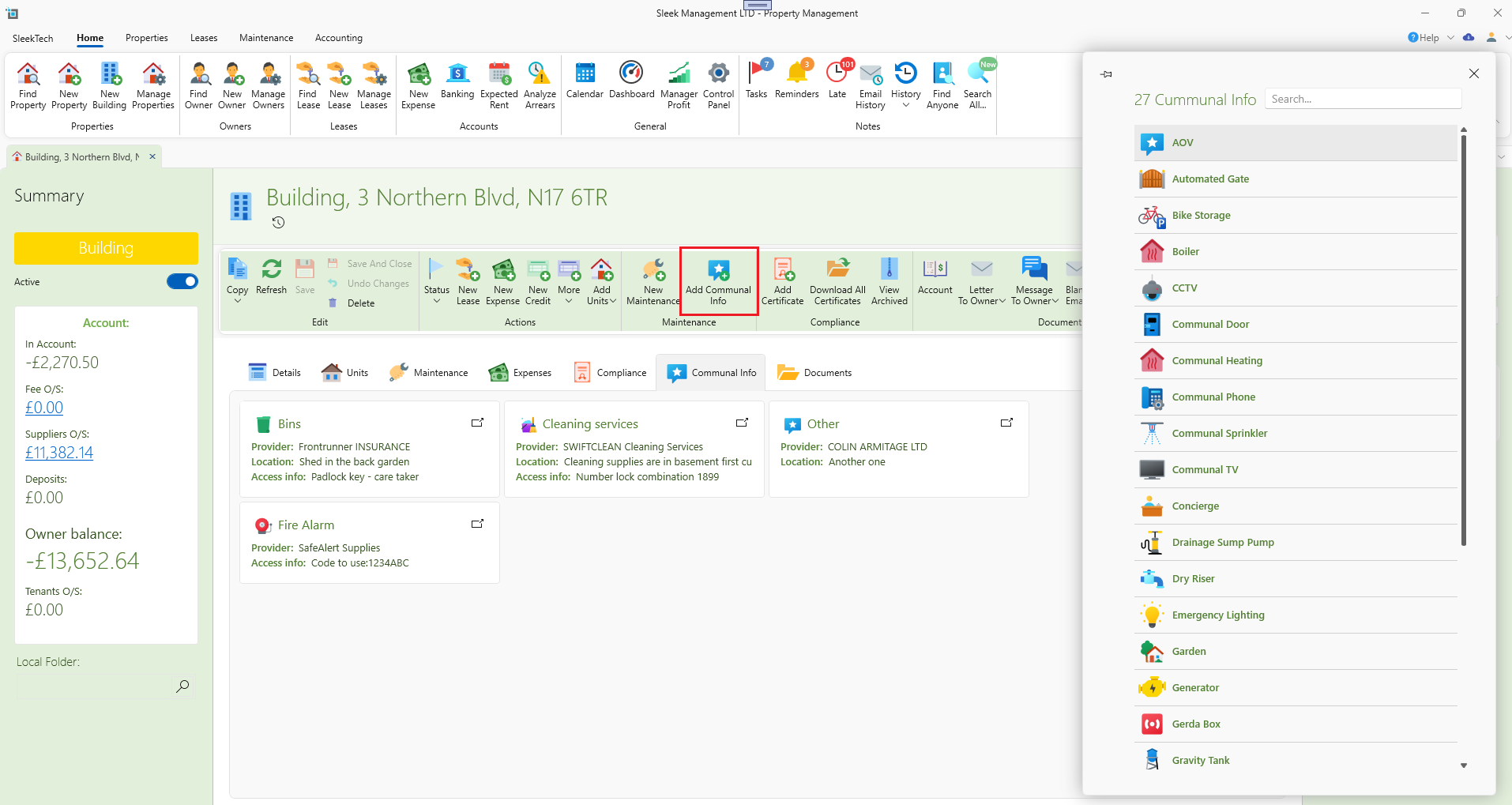Click the yellow Building button

pos(106,248)
